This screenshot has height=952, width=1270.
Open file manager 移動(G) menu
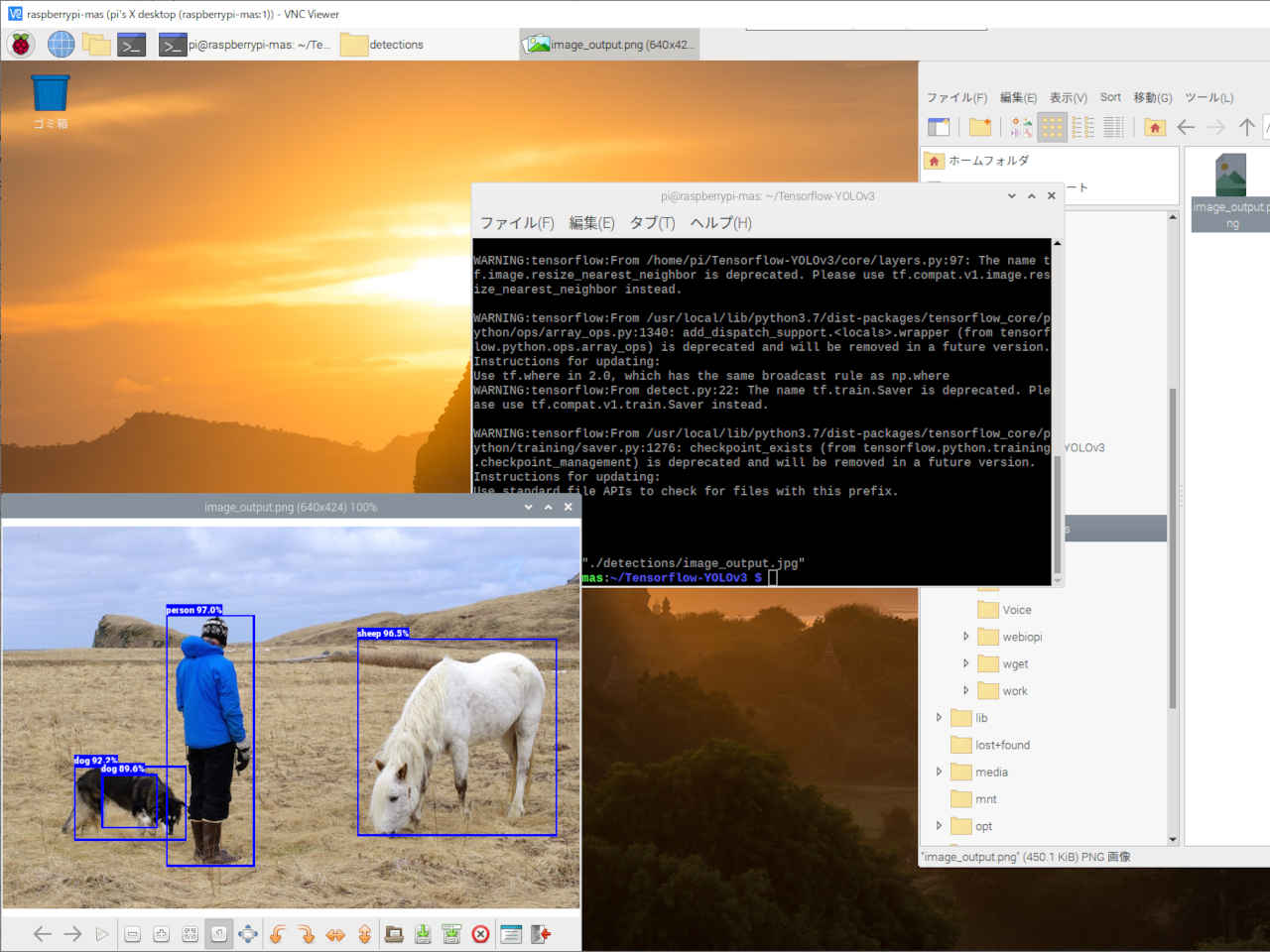(x=1153, y=97)
